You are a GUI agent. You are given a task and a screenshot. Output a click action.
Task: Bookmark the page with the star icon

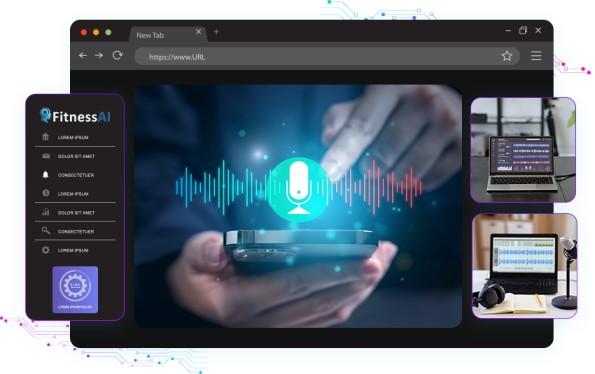tap(507, 56)
